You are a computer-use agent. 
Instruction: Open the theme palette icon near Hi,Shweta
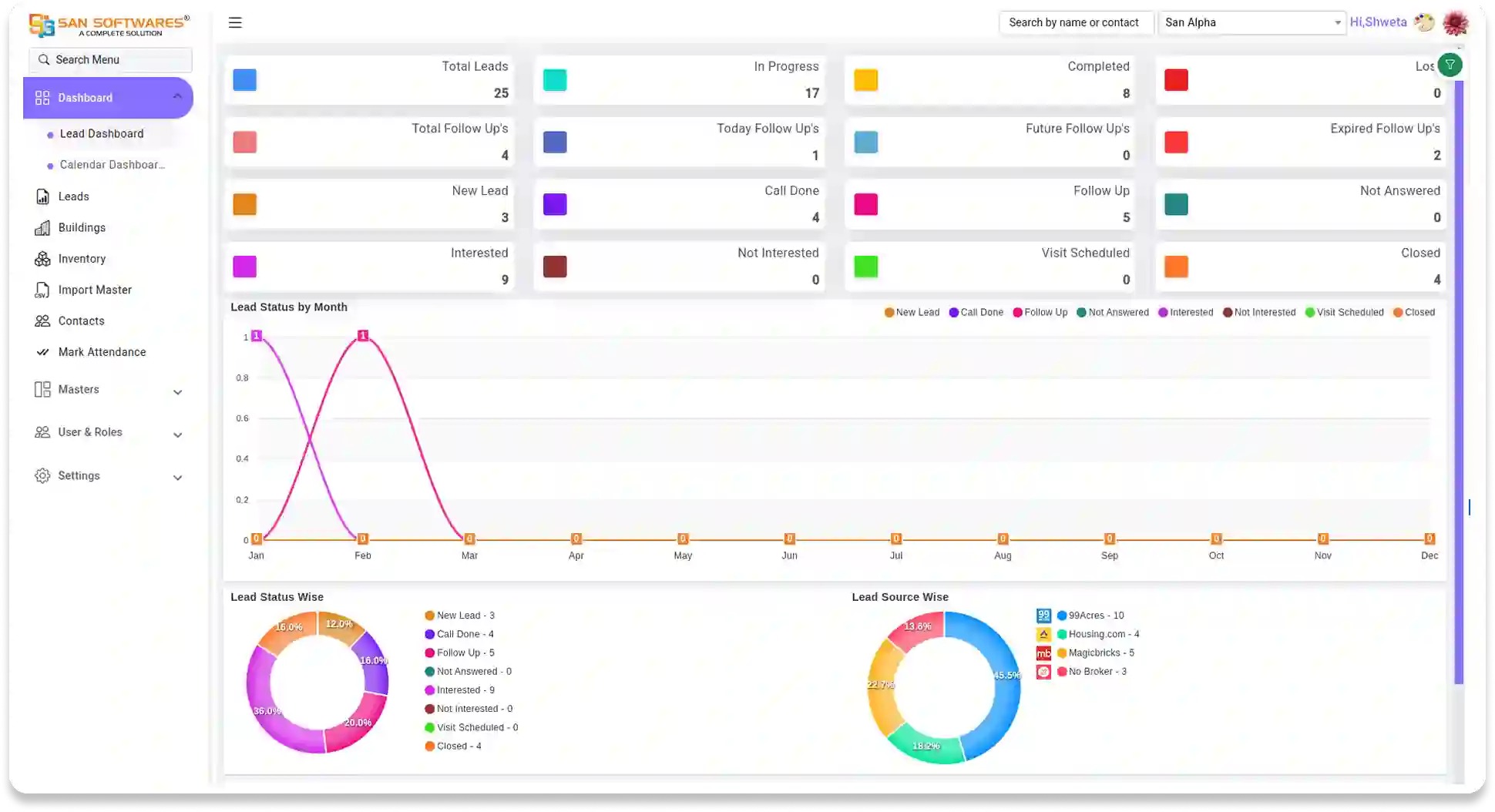[1423, 22]
